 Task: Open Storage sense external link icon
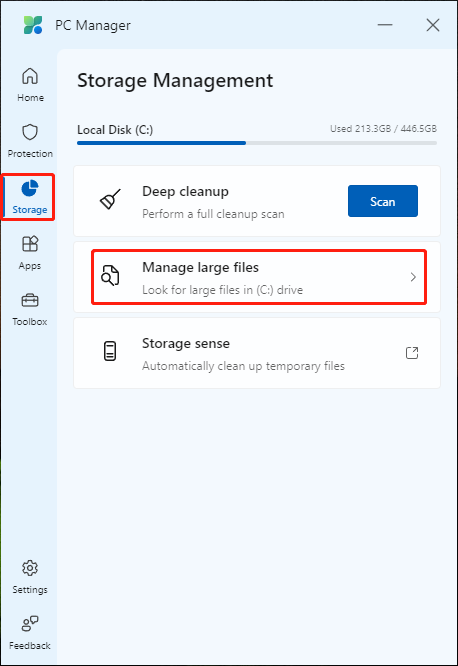tap(412, 353)
